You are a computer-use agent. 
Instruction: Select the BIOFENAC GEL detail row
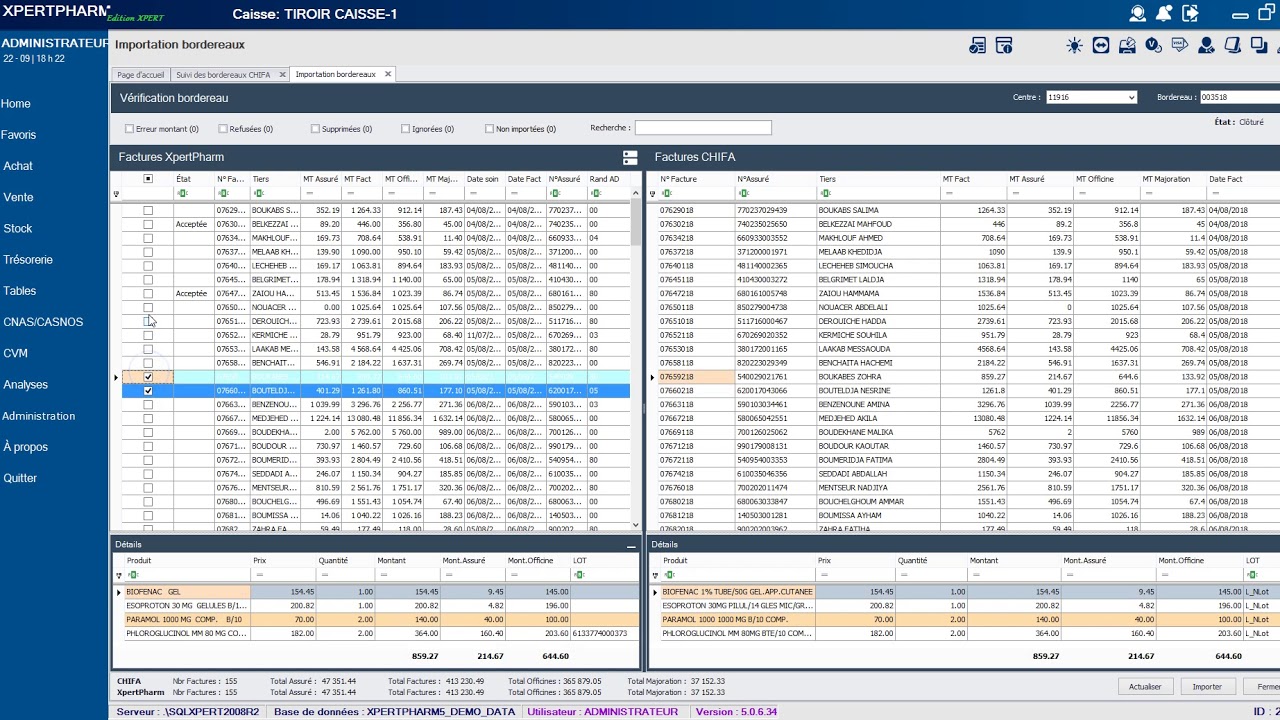tap(375, 592)
